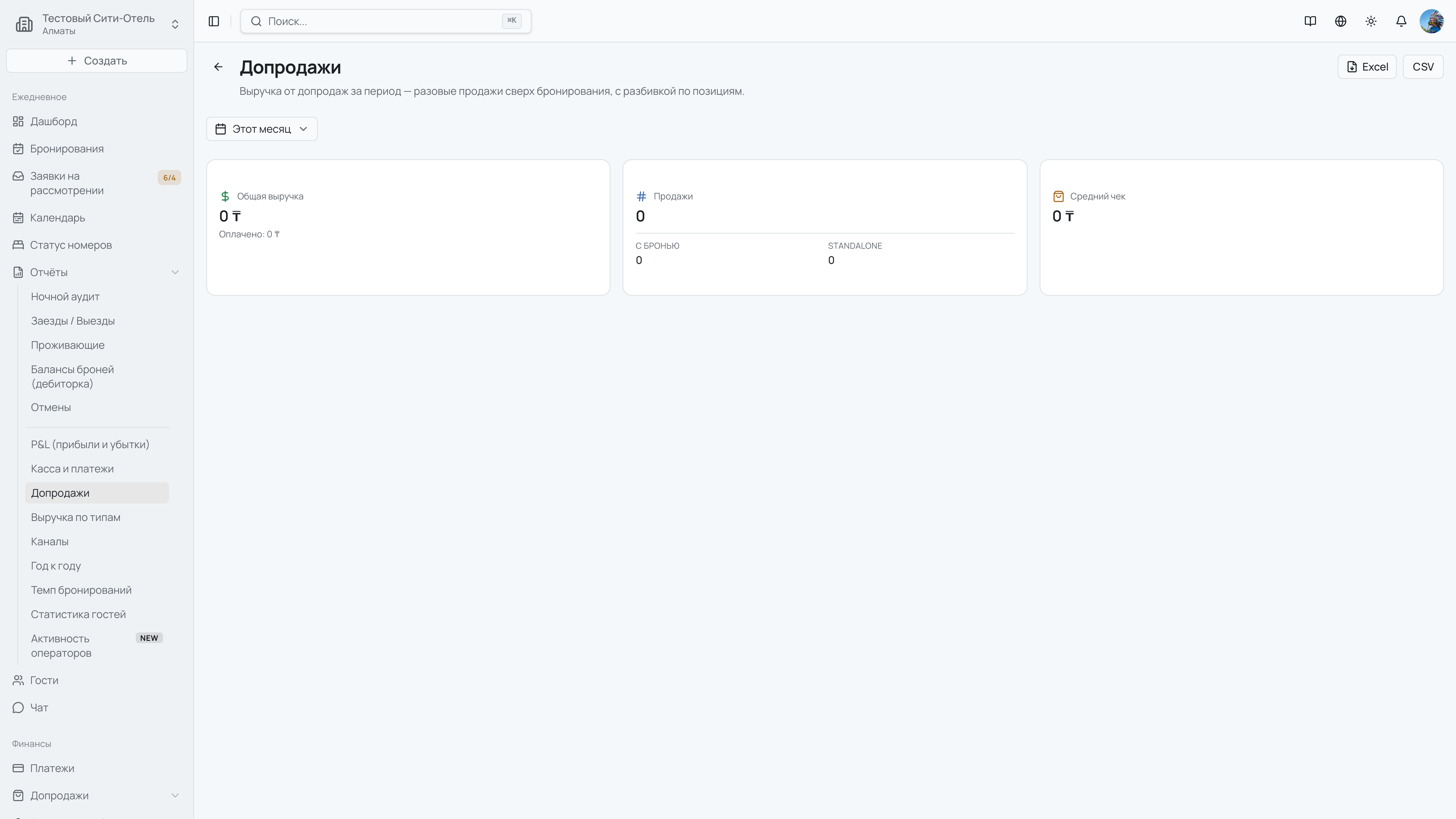The width and height of the screenshot is (1456, 819).
Task: Collapse the Отчёты section chevron
Action: (x=175, y=273)
